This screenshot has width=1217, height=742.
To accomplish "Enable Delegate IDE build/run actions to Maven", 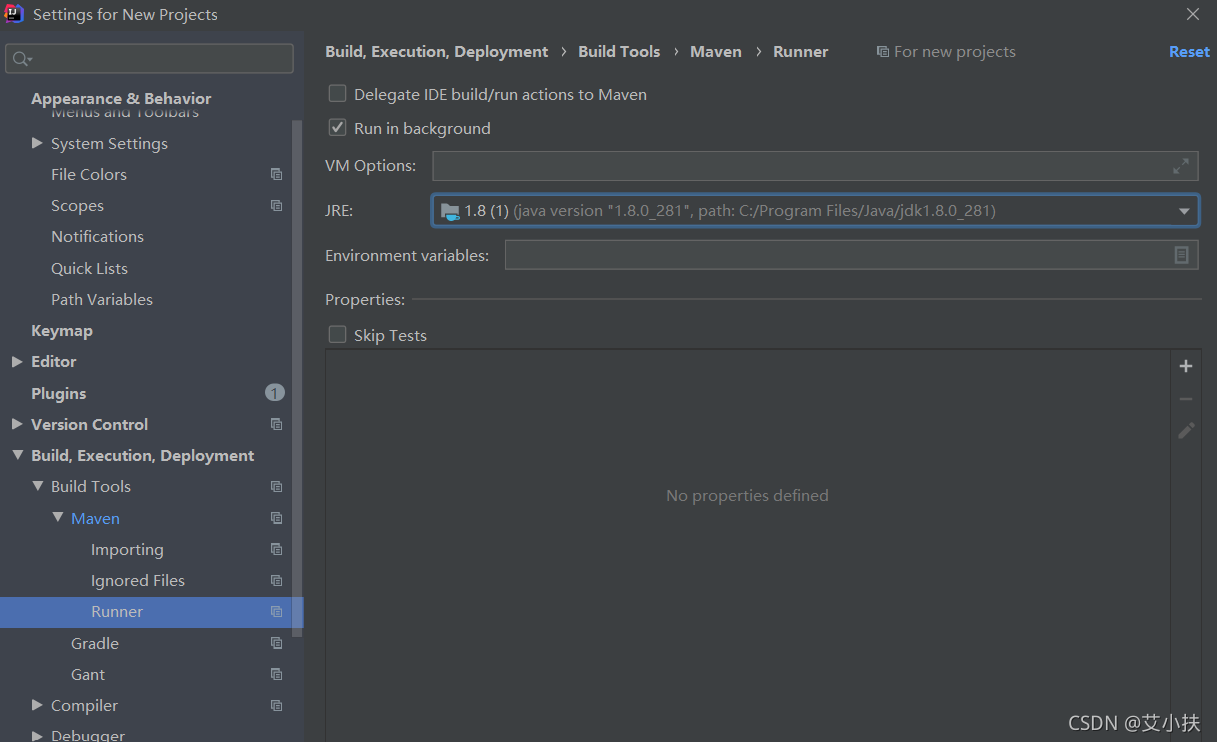I will (x=338, y=94).
